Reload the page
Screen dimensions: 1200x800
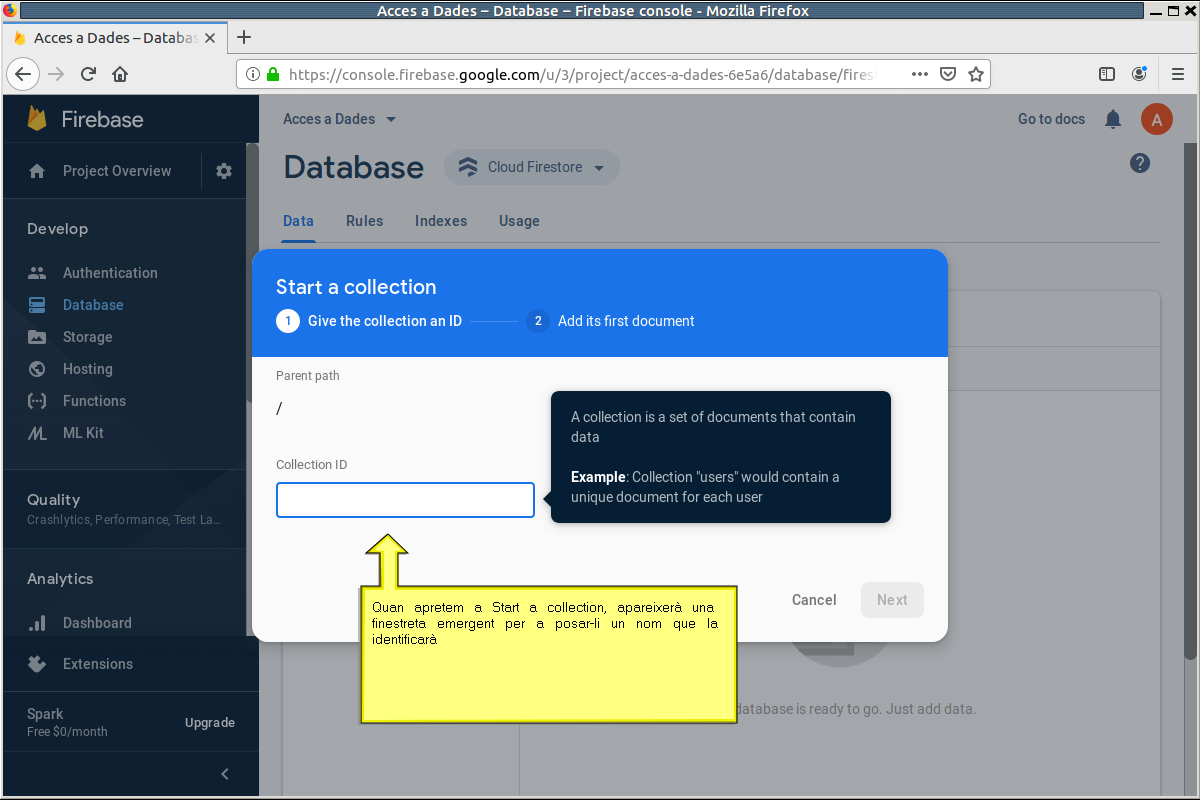pos(88,74)
